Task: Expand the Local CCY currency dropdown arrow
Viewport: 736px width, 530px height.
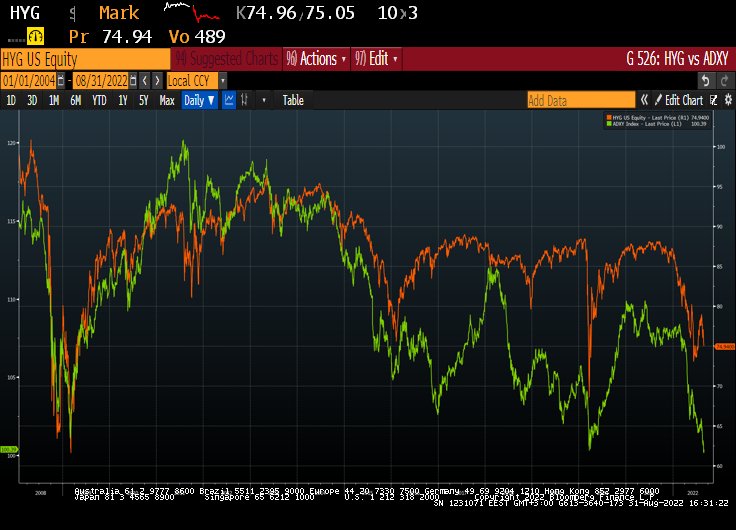Action: click(223, 81)
